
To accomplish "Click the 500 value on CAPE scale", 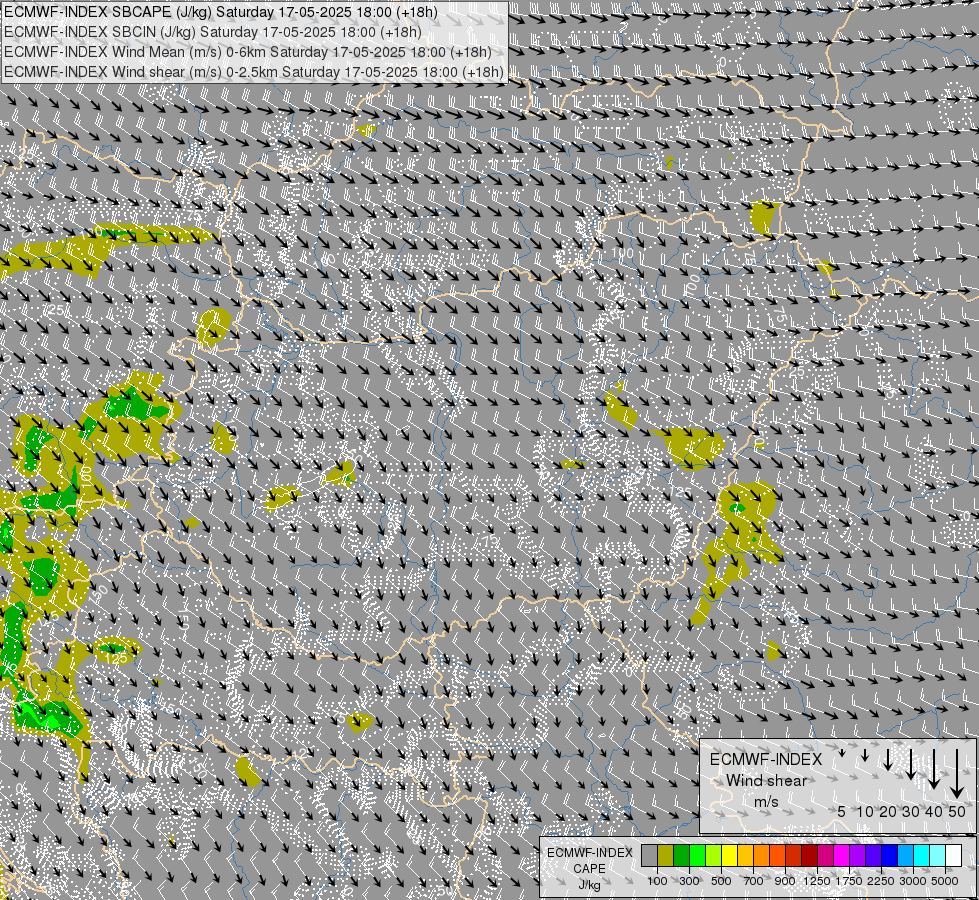I will 721,881.
